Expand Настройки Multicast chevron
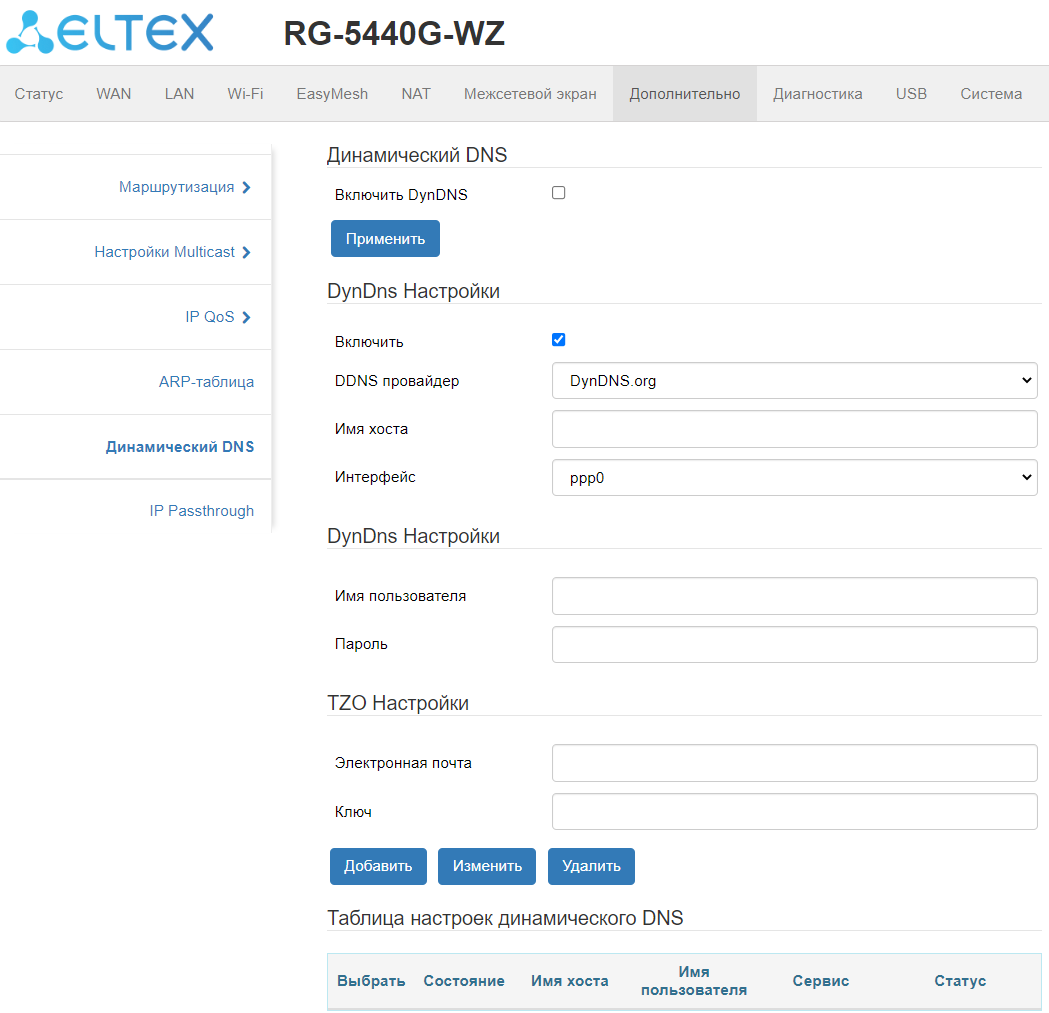 246,252
